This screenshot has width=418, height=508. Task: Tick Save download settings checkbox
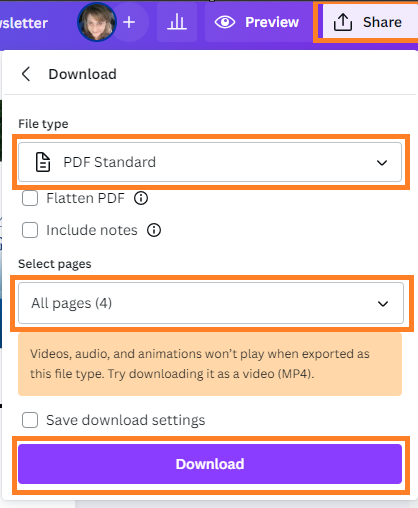pyautogui.click(x=30, y=420)
